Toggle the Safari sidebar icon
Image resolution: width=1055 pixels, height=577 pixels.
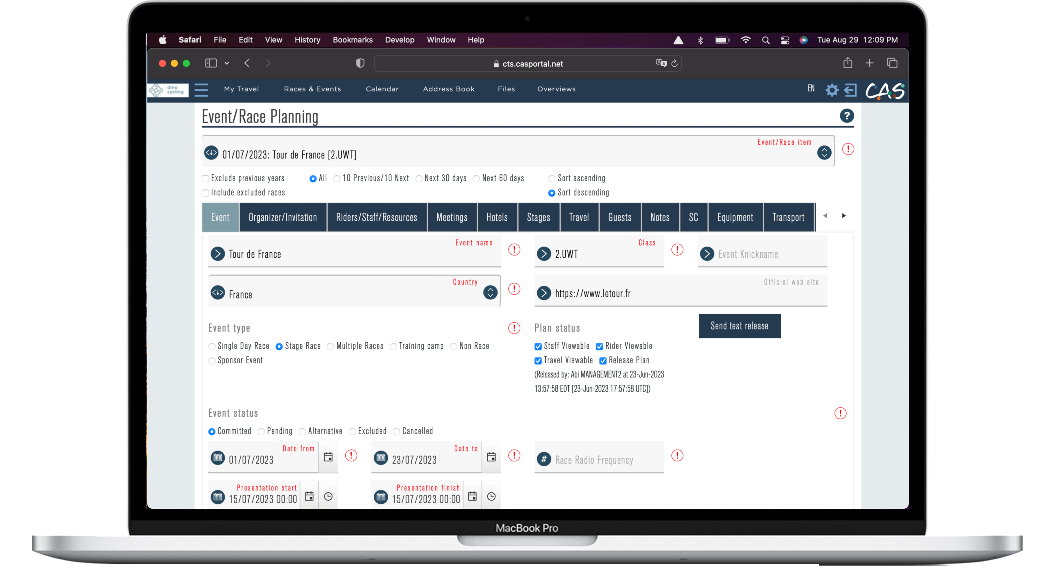tap(211, 63)
